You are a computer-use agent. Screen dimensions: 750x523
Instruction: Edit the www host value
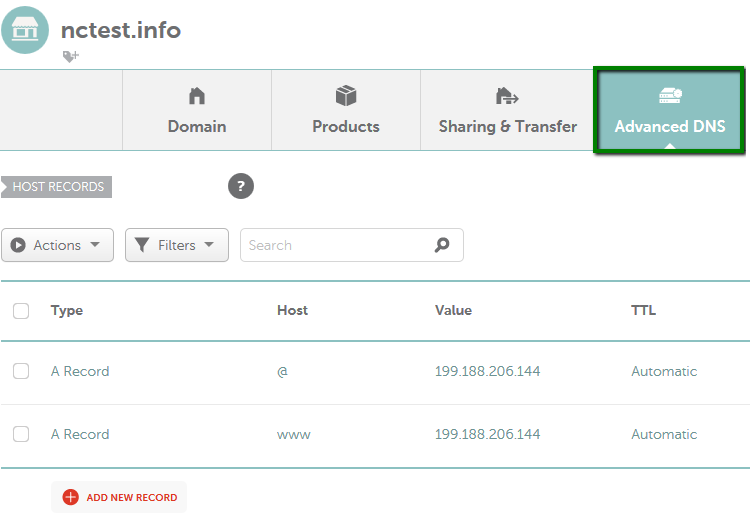294,435
